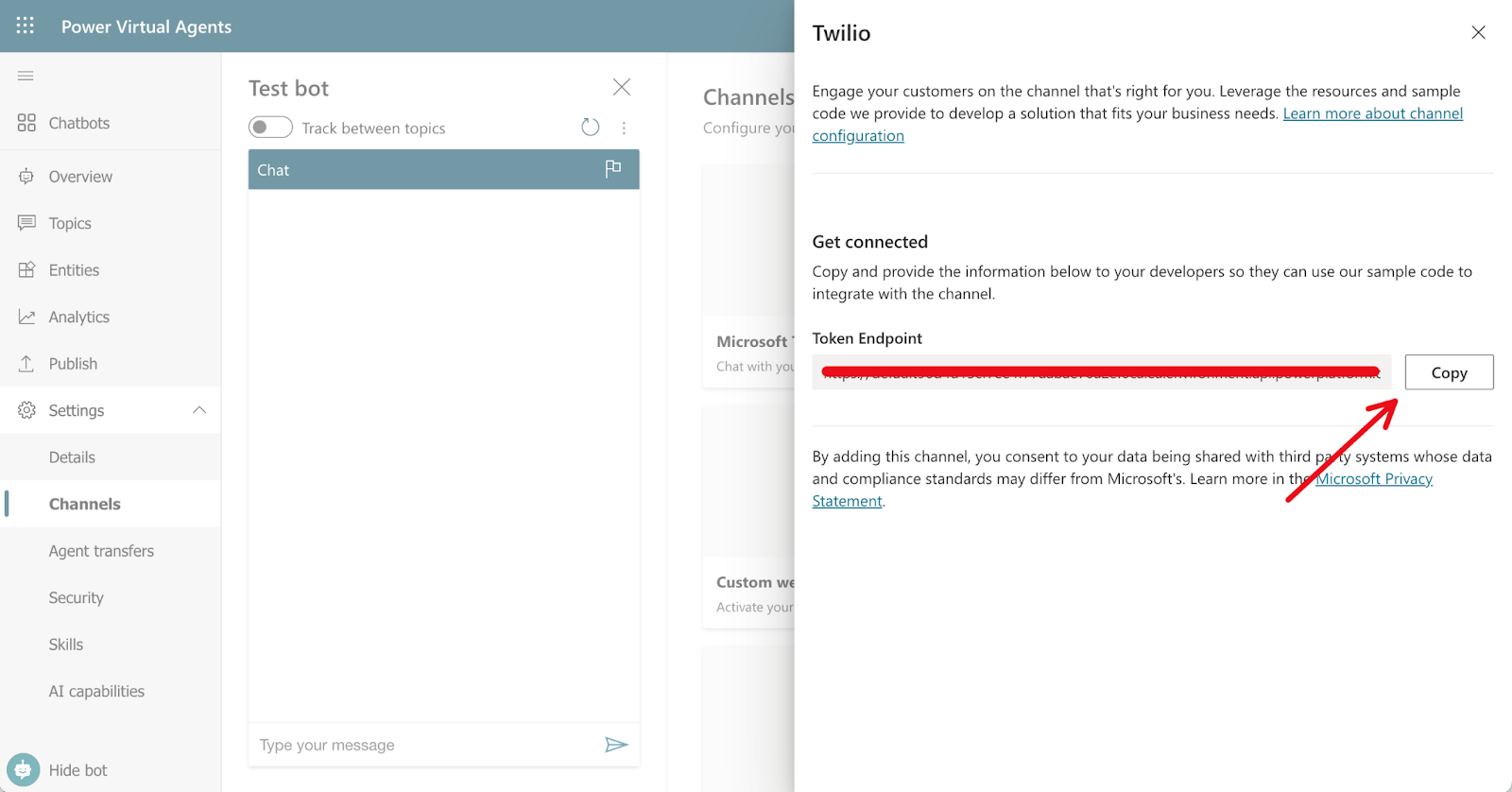Collapse the Settings section chevron
Viewport: 1512px width, 792px height.
(199, 410)
